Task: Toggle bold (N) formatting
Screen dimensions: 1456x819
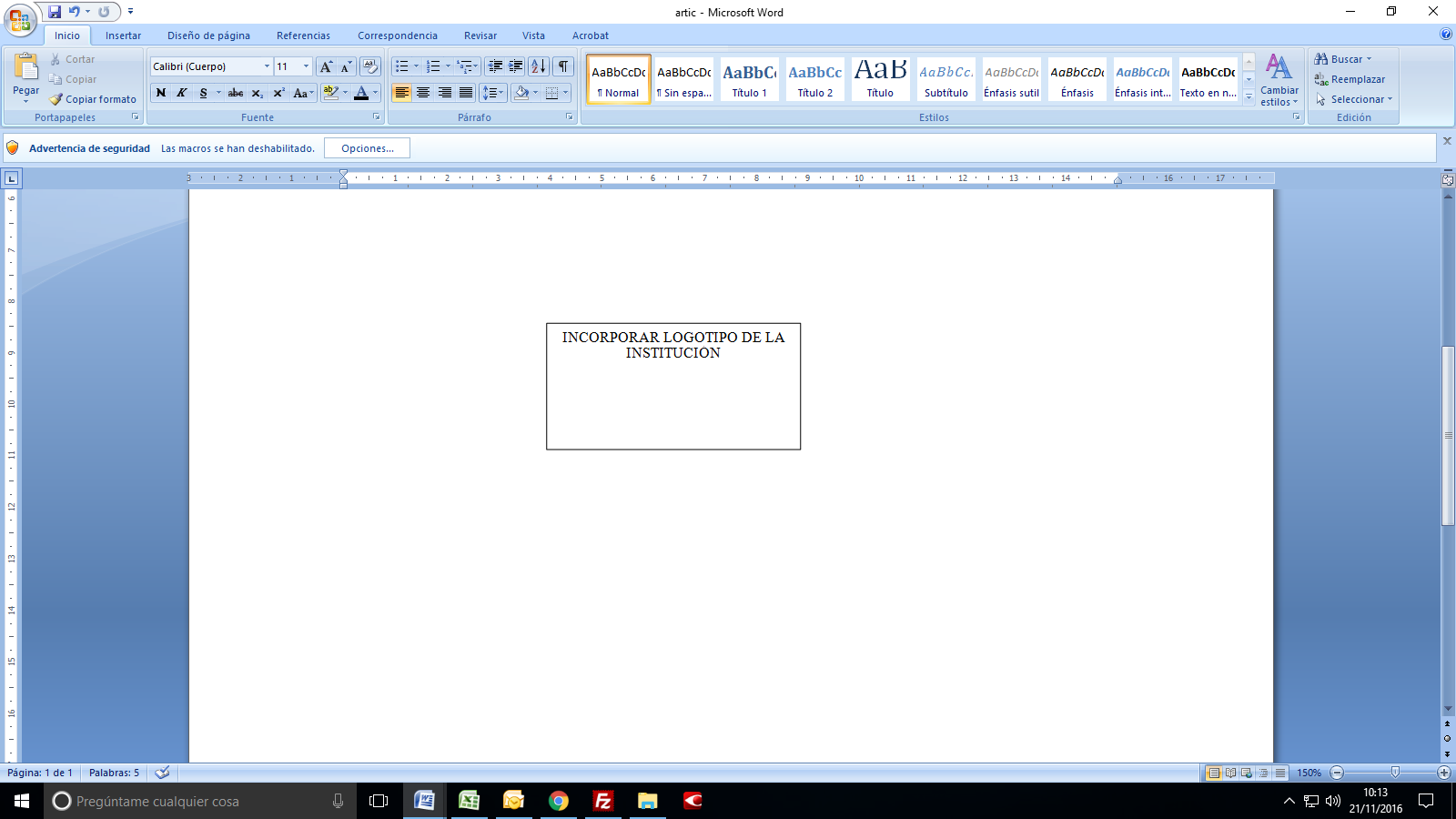Action: point(161,93)
